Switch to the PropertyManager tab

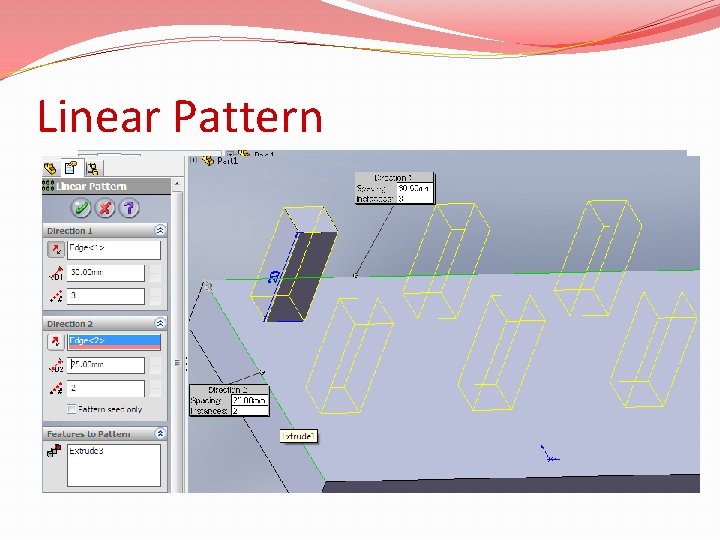(71, 168)
